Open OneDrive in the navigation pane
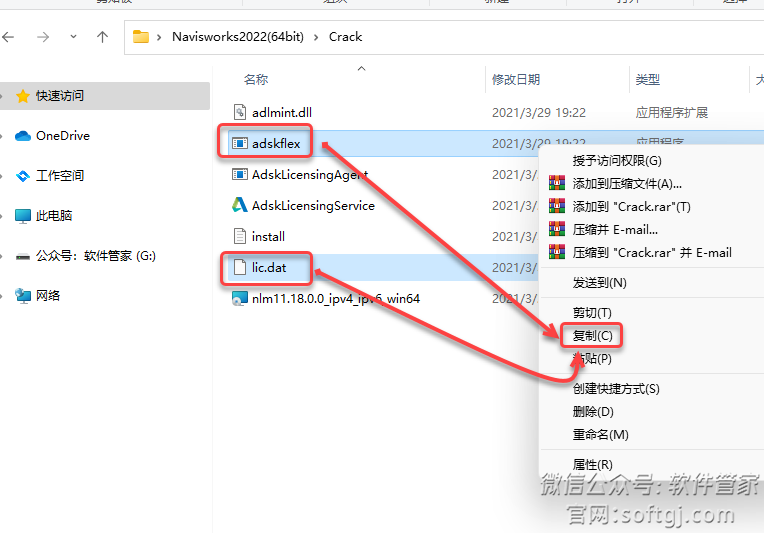Image resolution: width=764 pixels, height=533 pixels. (x=62, y=136)
